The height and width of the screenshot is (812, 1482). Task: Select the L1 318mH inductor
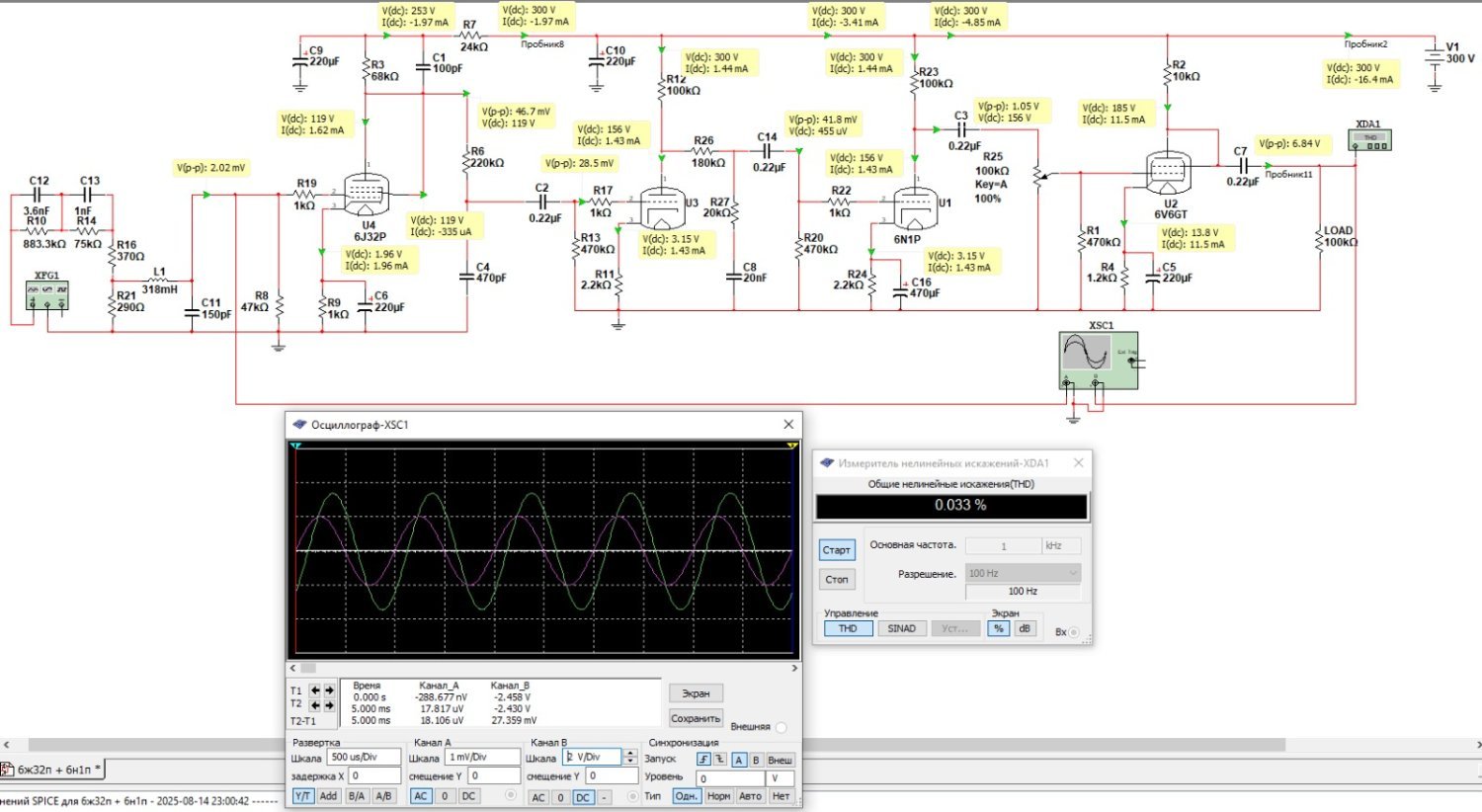coord(158,282)
